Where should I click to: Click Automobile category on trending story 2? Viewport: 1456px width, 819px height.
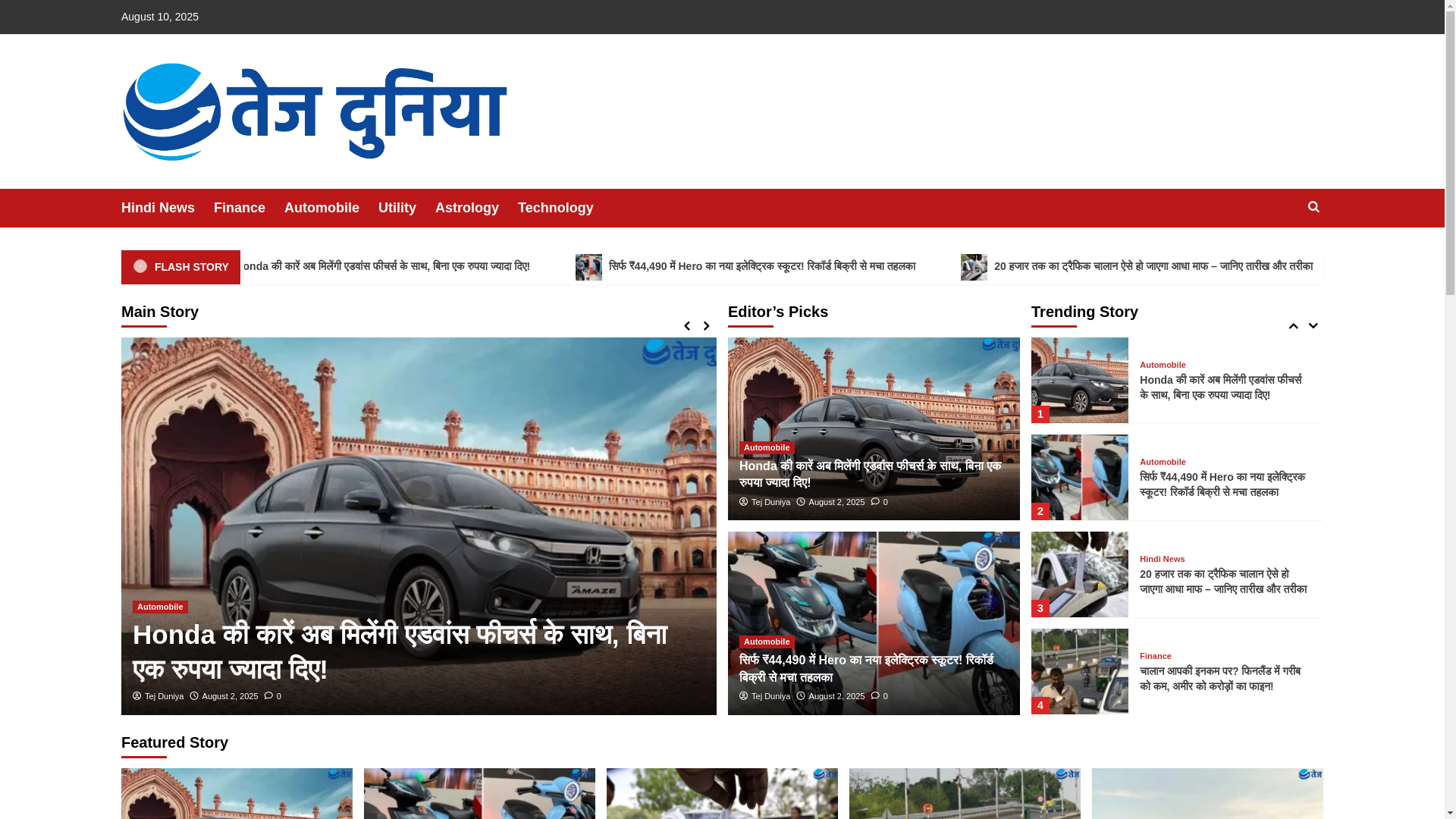point(1163,462)
